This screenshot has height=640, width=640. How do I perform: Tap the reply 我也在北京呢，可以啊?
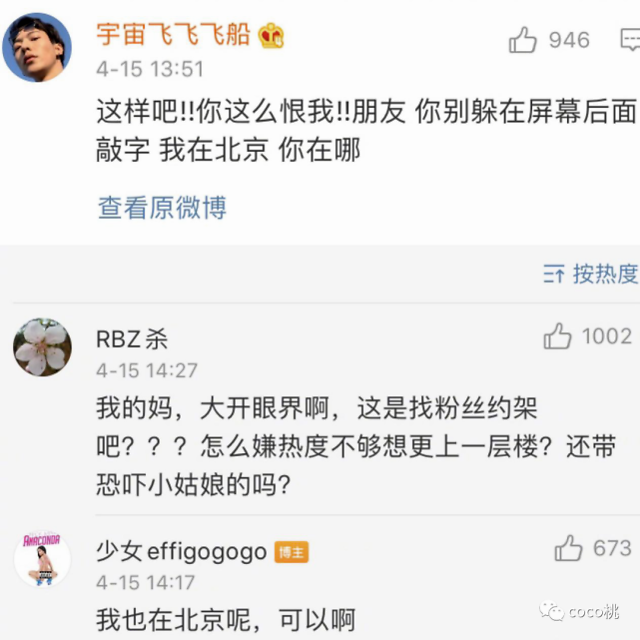click(225, 619)
